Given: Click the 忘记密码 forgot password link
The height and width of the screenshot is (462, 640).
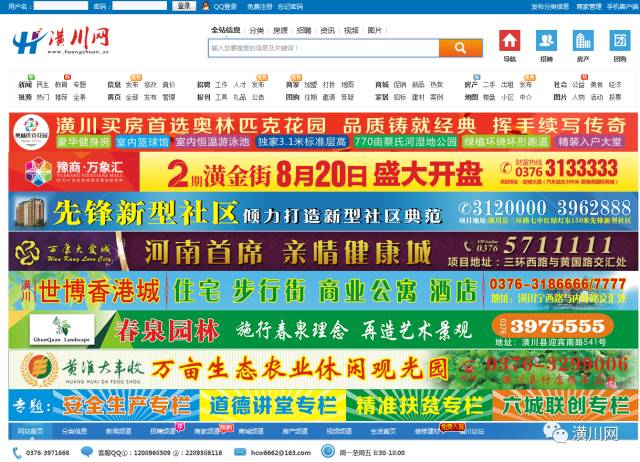Looking at the screenshot, I should point(290,7).
